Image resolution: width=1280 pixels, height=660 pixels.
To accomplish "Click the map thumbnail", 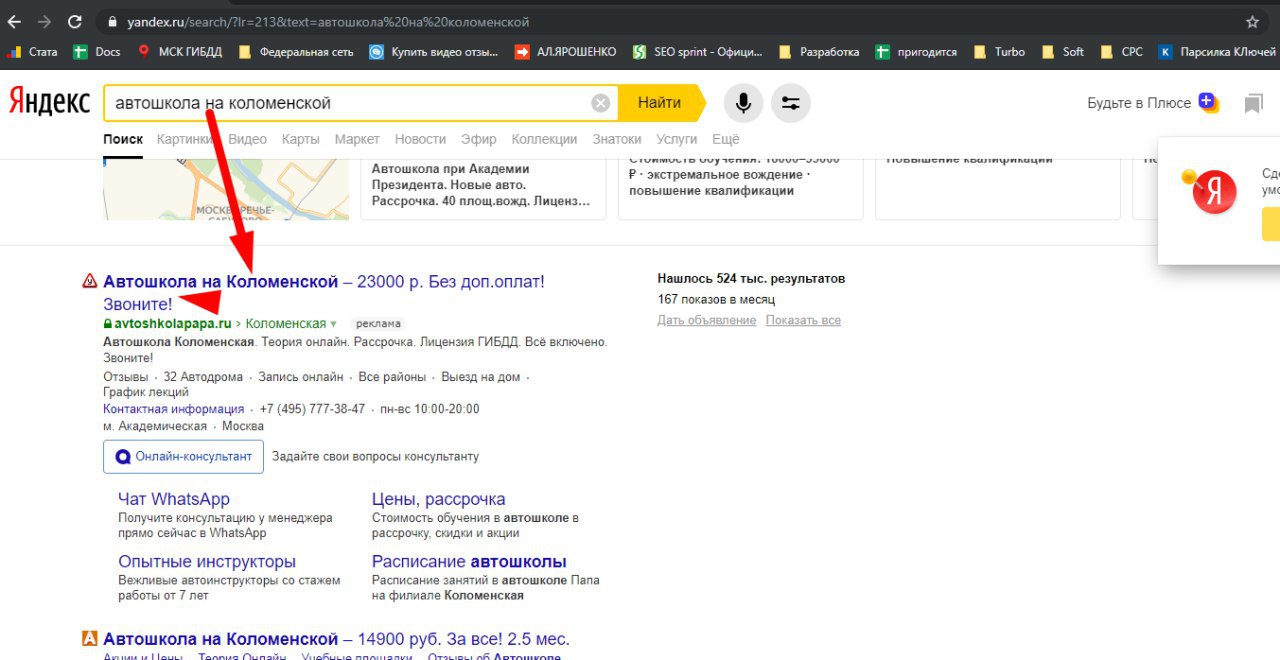I will pos(226,189).
